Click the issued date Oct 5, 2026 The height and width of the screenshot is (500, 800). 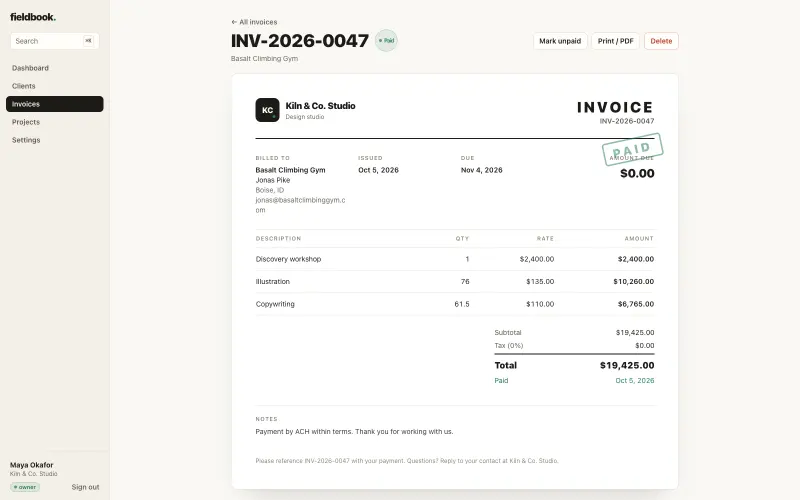(x=378, y=170)
